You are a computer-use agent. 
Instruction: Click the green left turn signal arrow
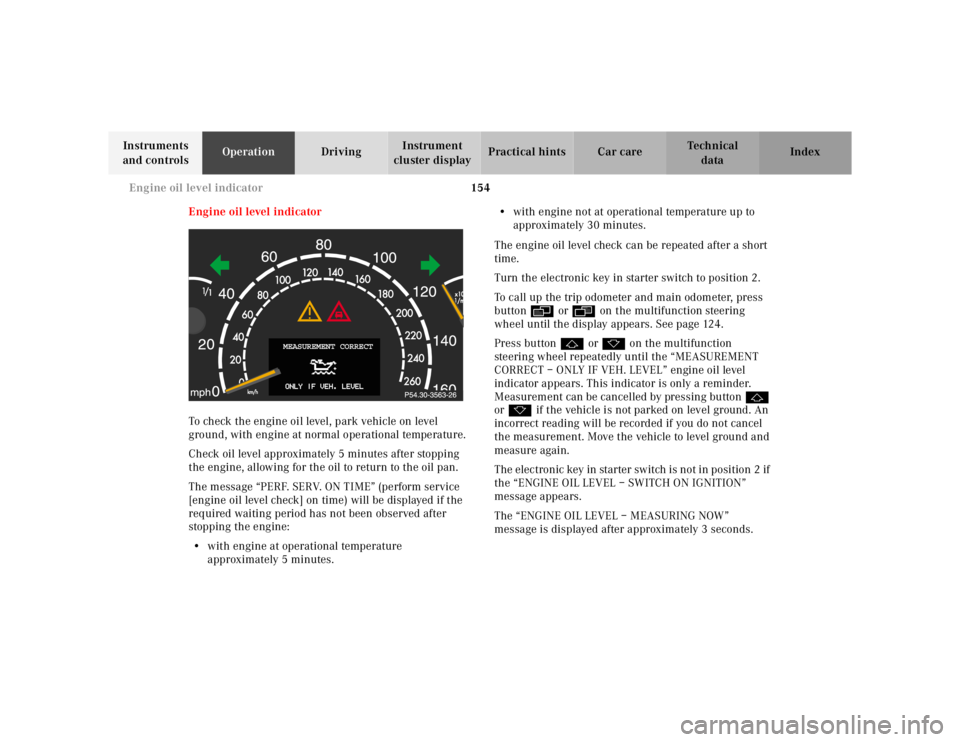point(220,265)
